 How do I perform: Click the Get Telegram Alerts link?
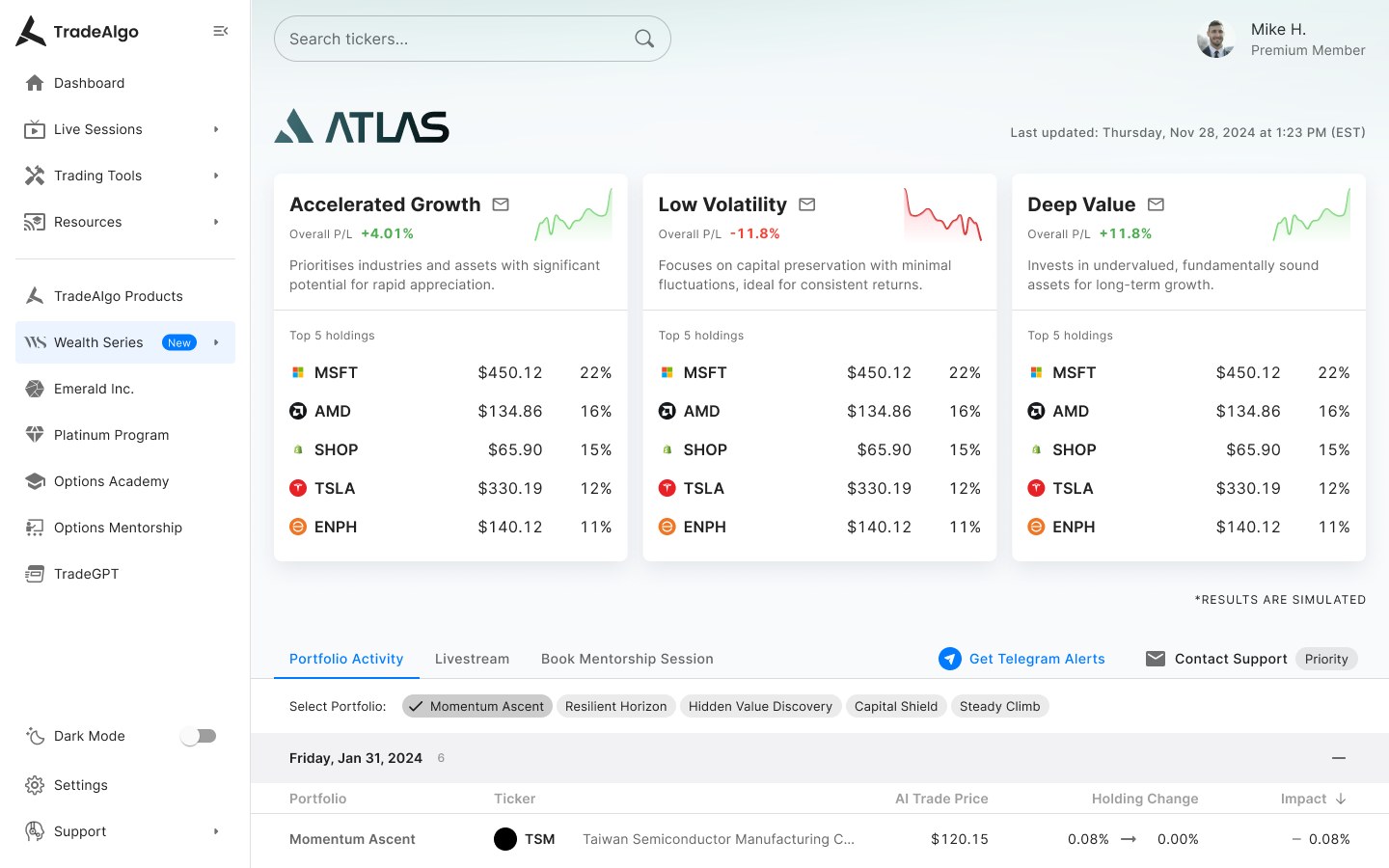[1037, 659]
